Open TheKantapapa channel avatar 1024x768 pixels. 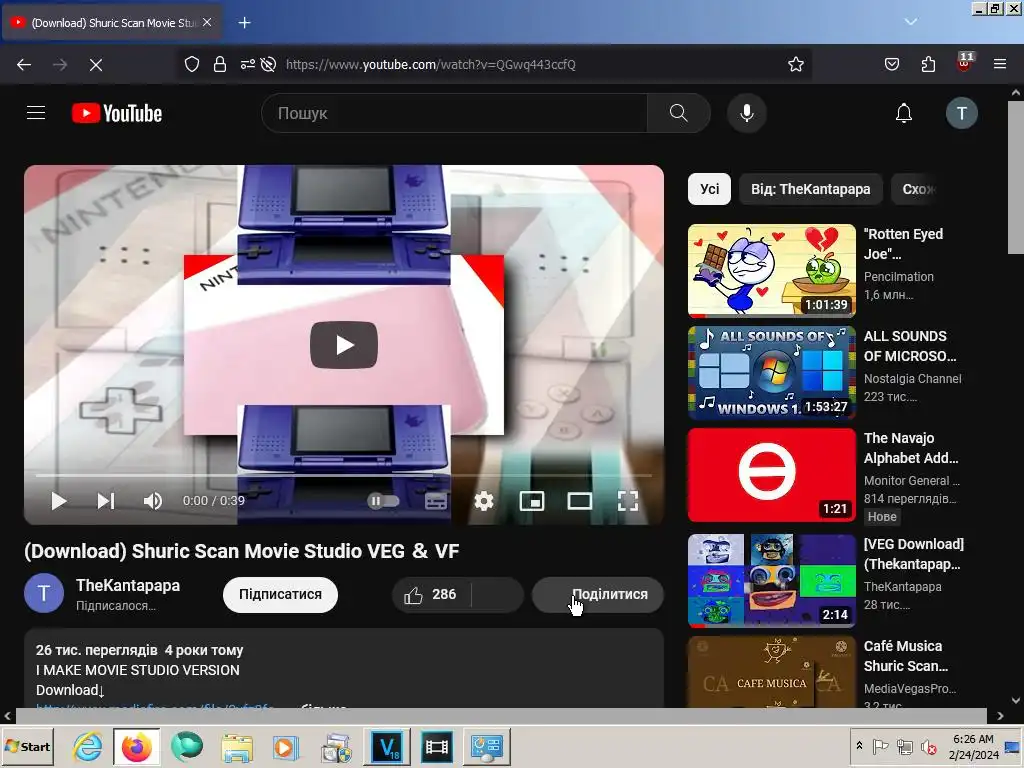click(x=44, y=593)
